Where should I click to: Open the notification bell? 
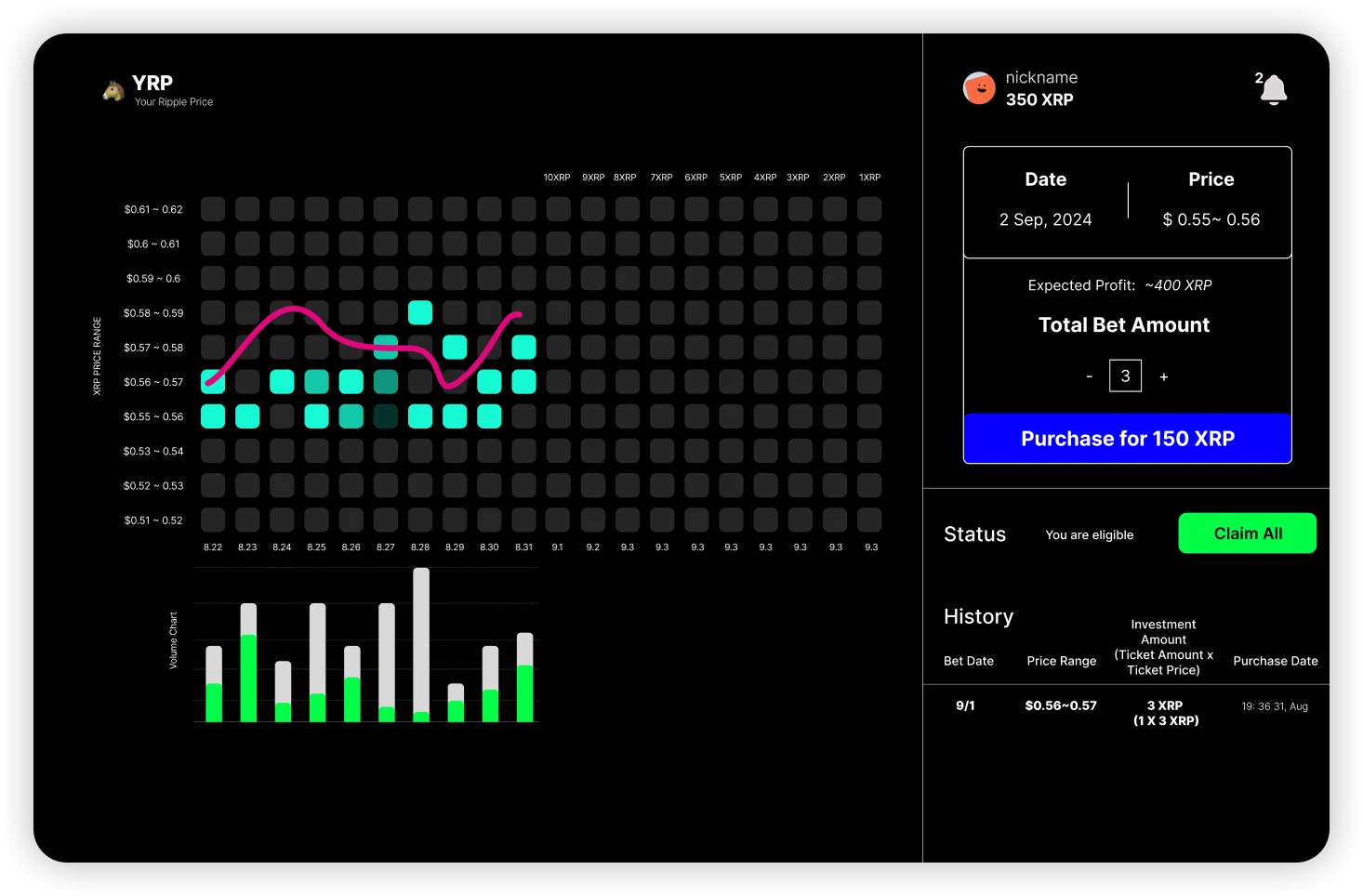pyautogui.click(x=1273, y=90)
